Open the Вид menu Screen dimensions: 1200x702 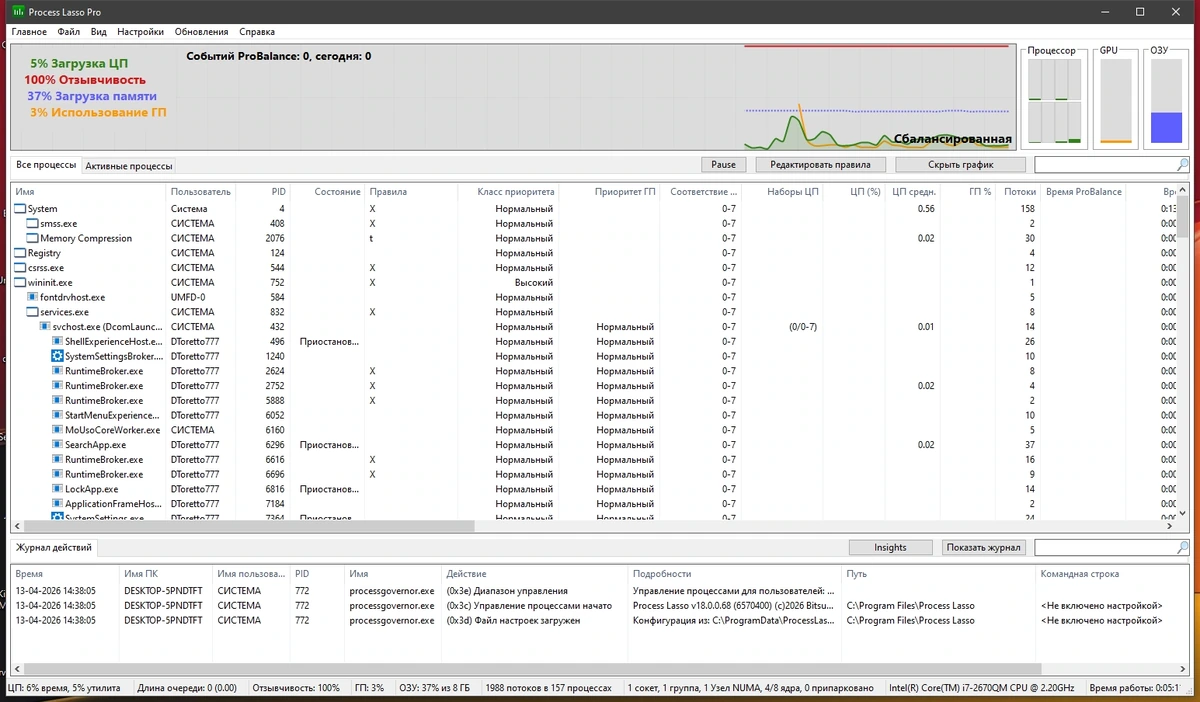pos(100,32)
